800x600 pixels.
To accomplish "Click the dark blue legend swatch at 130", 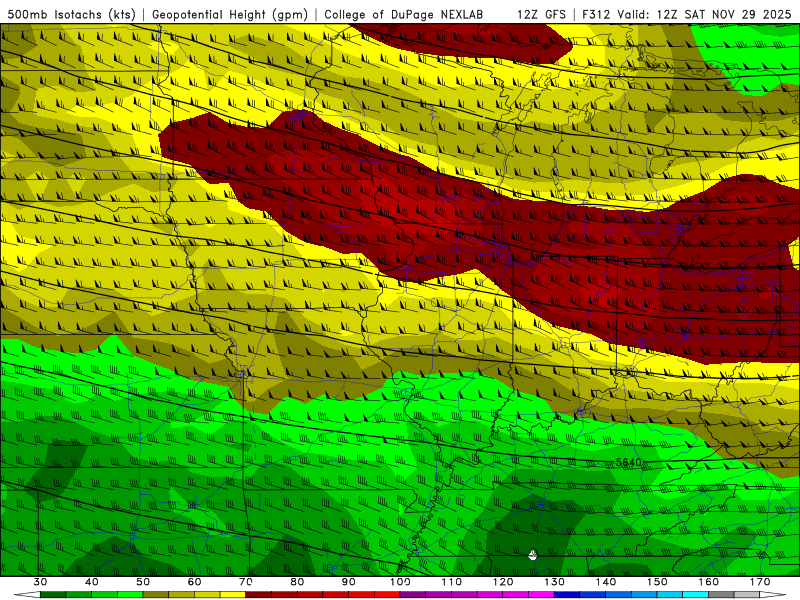I will tap(567, 595).
